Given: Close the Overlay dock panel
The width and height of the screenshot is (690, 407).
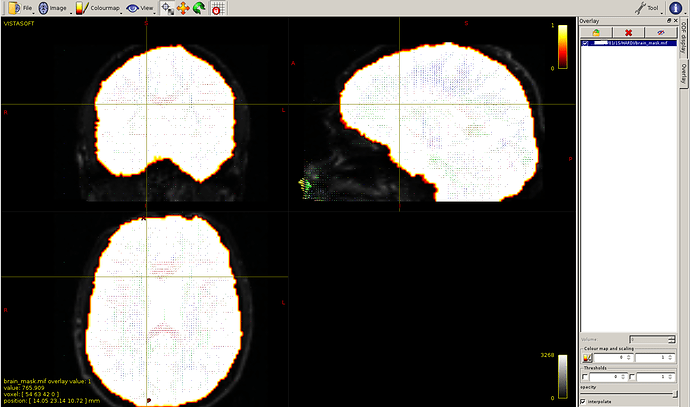Looking at the screenshot, I should (x=675, y=21).
